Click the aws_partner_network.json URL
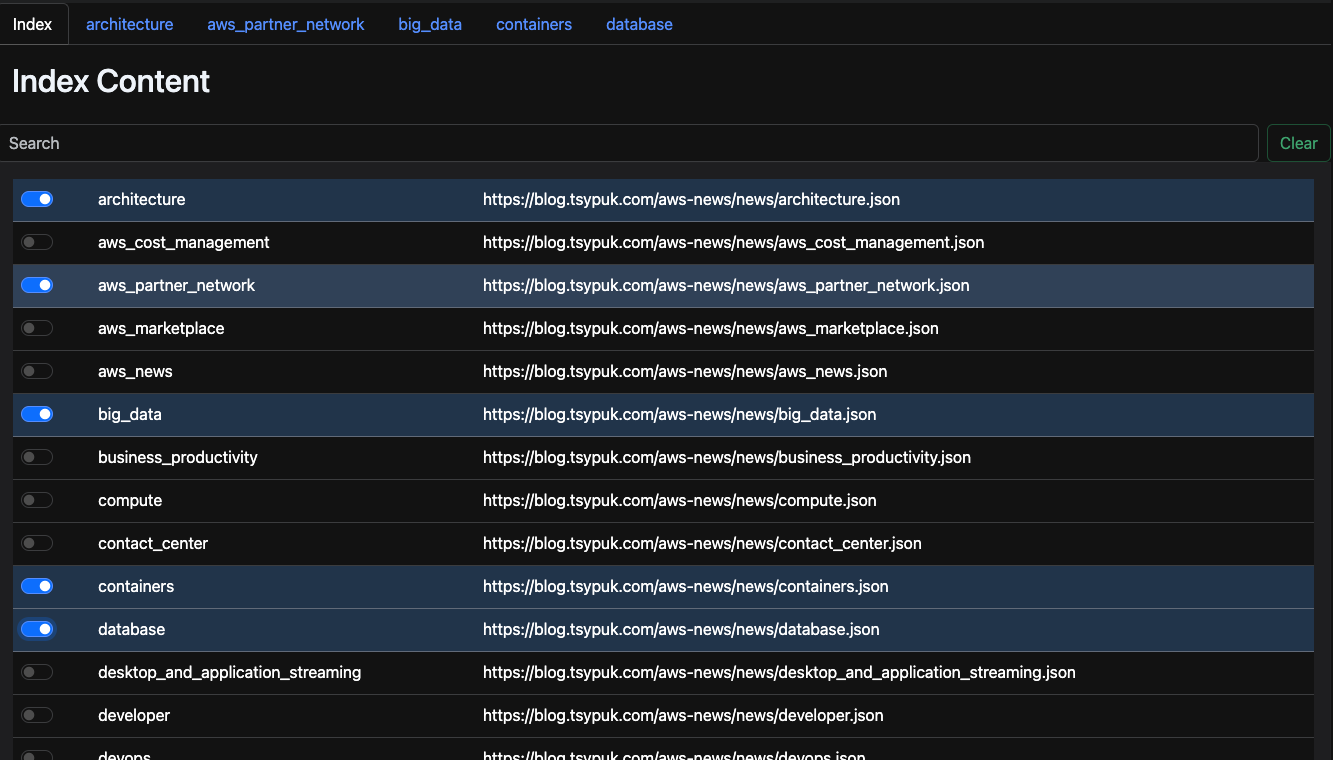The width and height of the screenshot is (1333, 760). tap(726, 285)
